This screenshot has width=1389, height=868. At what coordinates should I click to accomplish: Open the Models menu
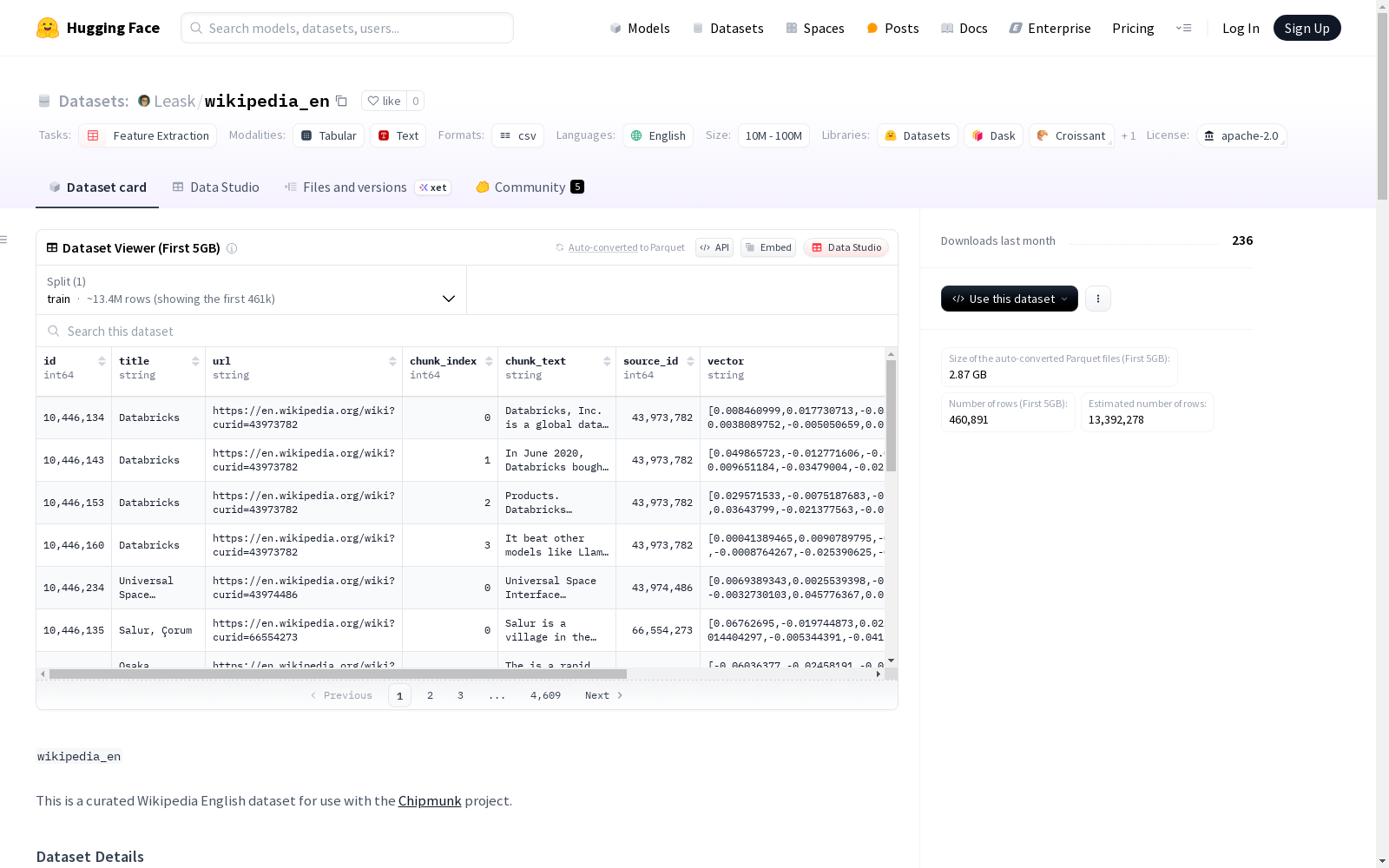tap(640, 28)
